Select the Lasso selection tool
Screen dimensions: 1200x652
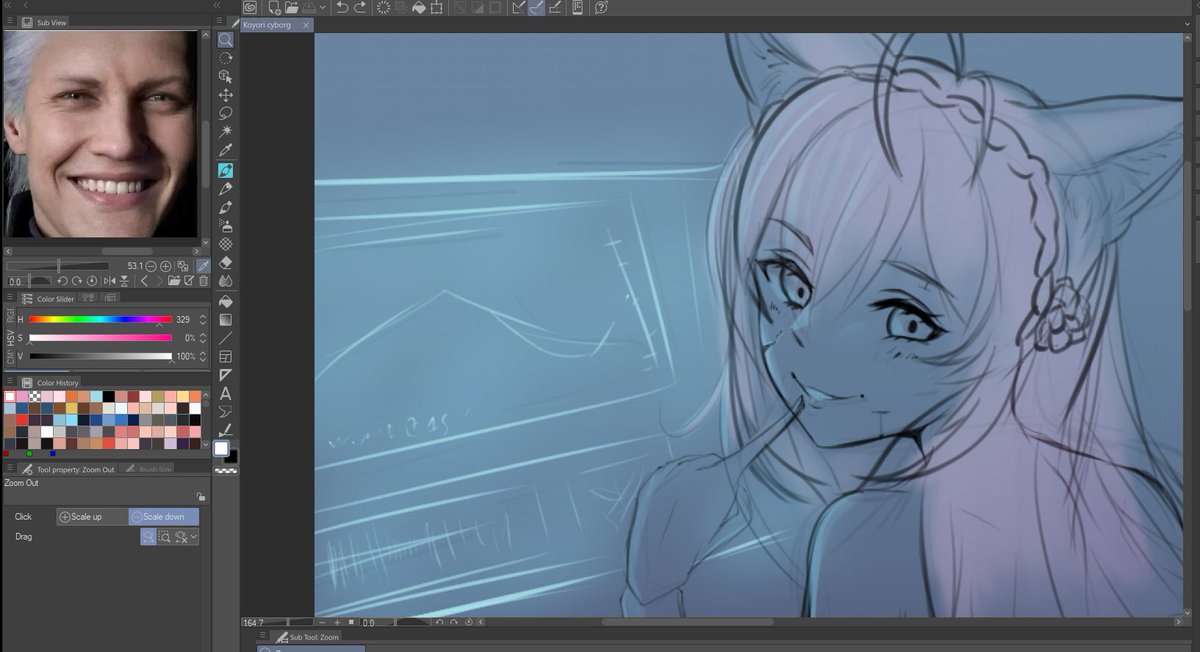[226, 113]
